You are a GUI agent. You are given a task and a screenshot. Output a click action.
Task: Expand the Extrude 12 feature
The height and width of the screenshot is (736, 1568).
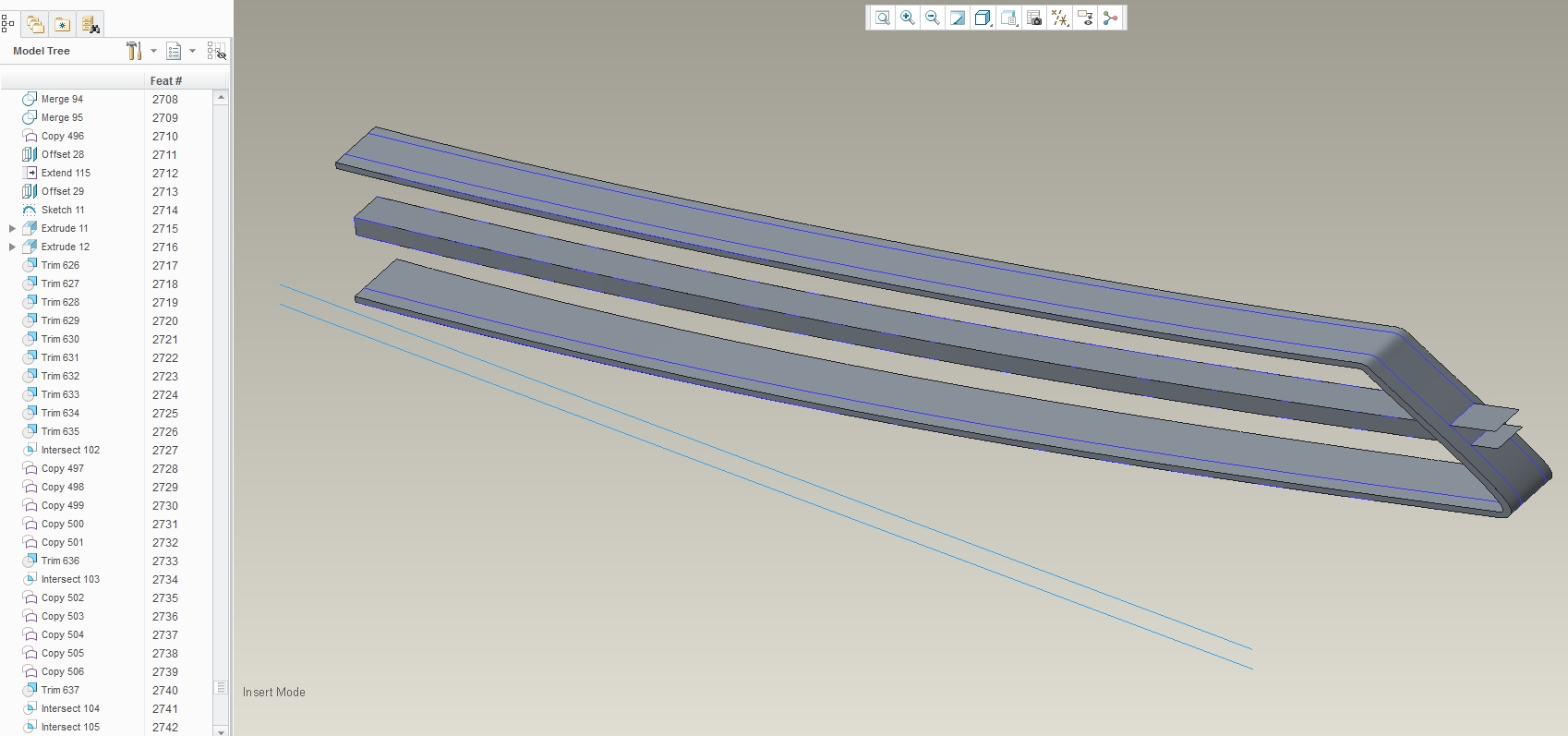point(12,247)
